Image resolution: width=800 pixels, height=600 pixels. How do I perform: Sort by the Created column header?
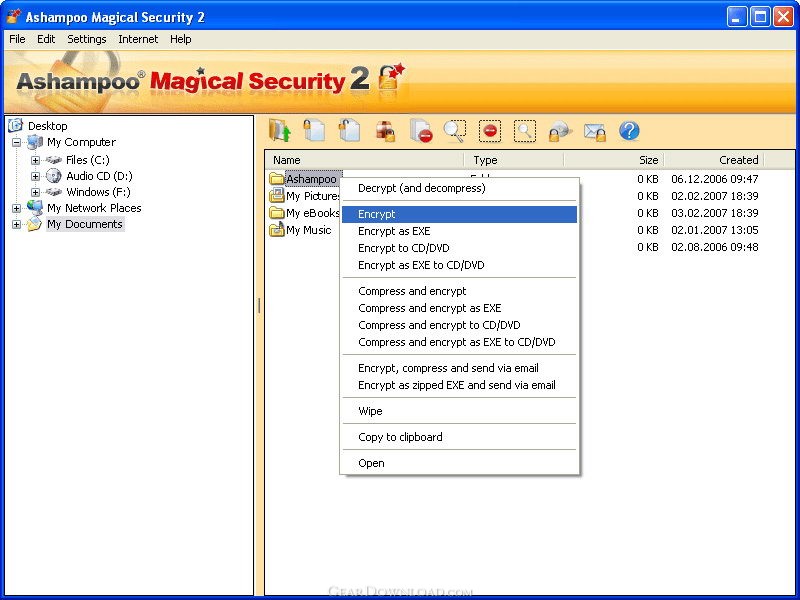coord(714,160)
